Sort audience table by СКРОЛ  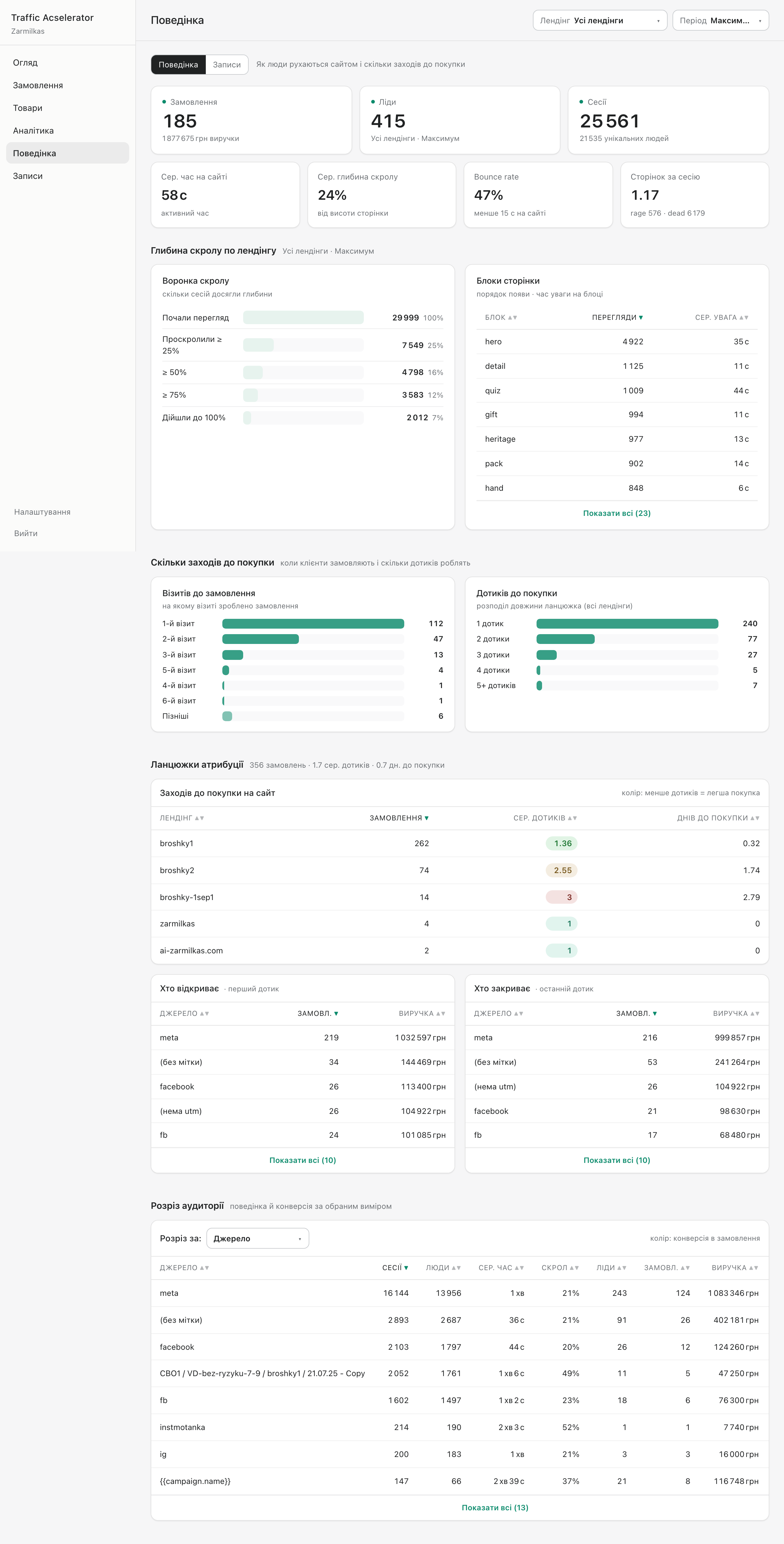click(x=560, y=1268)
